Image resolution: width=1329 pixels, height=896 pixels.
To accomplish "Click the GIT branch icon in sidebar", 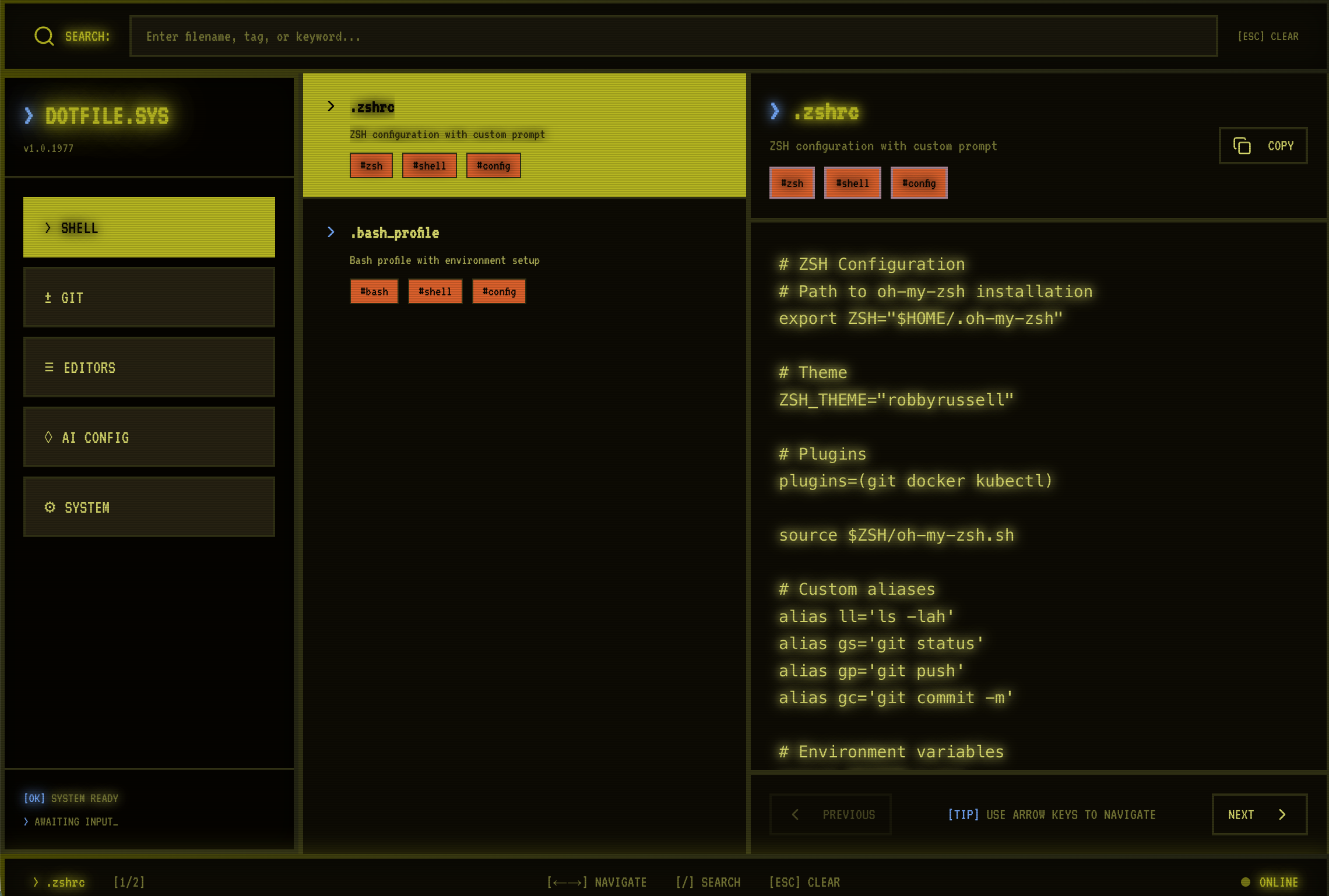I will (x=49, y=298).
